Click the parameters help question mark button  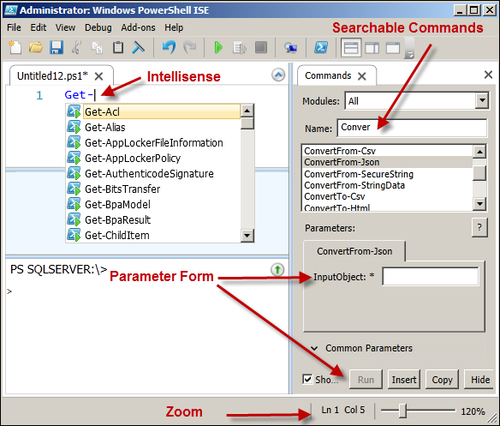click(x=480, y=228)
